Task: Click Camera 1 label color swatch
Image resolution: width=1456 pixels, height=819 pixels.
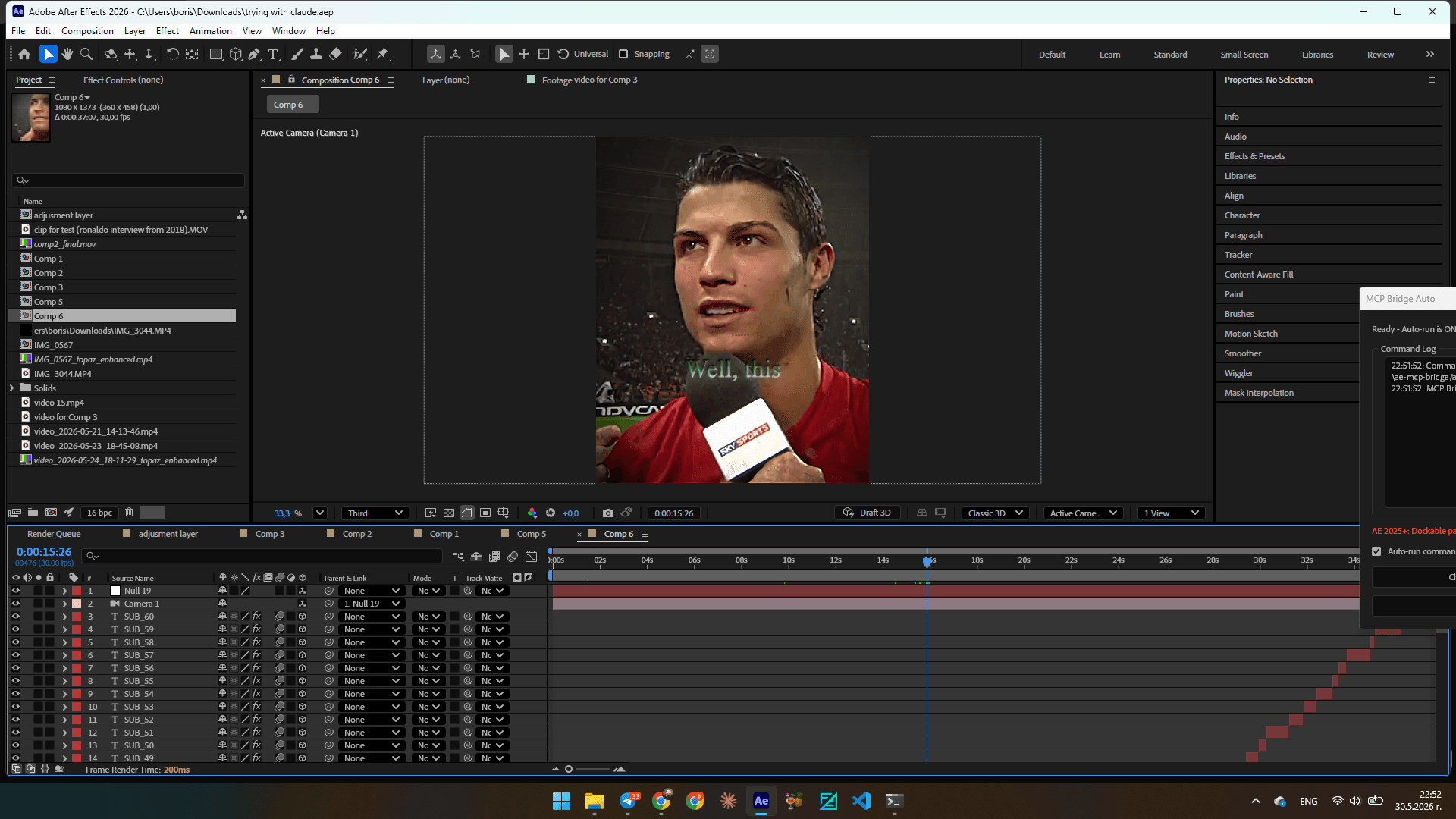Action: 77,604
